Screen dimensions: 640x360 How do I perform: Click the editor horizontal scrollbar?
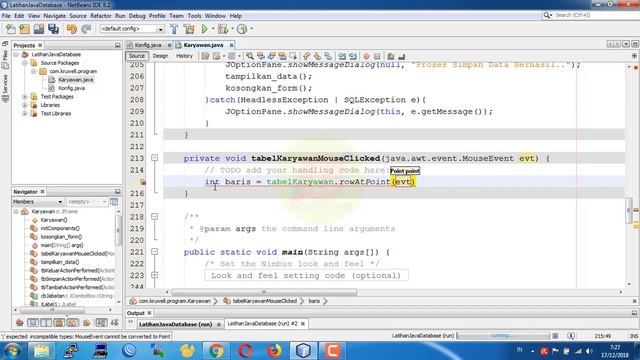264,292
